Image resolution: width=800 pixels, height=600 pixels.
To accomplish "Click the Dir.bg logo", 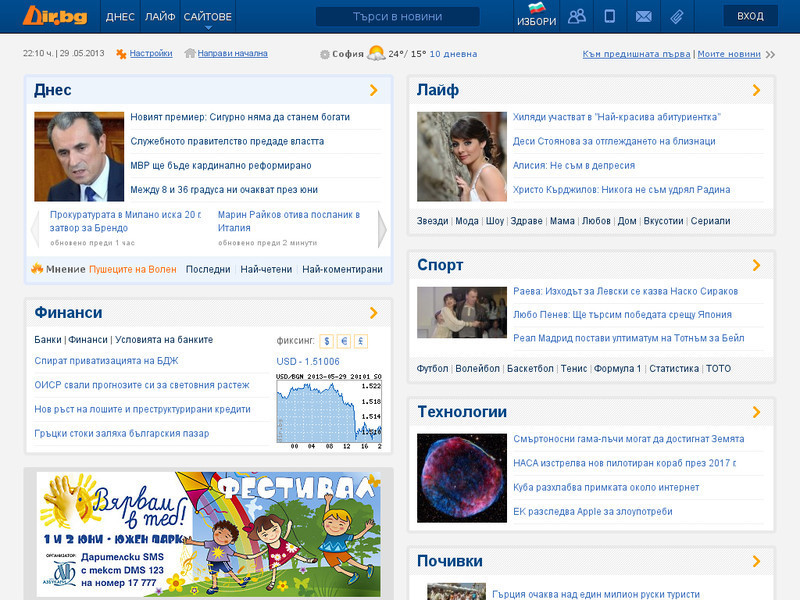I will 55,16.
